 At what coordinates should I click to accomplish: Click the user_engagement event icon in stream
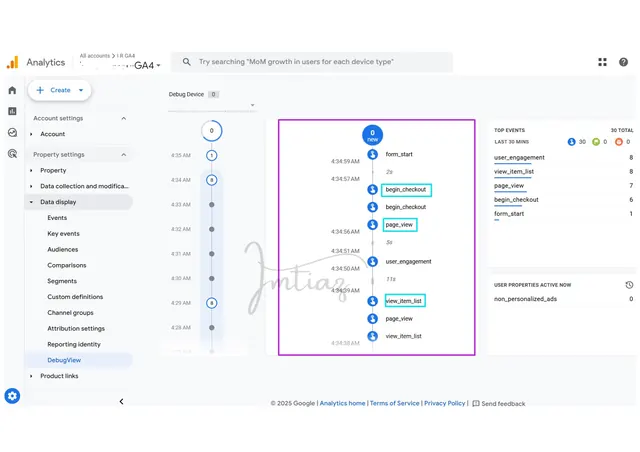point(372,261)
